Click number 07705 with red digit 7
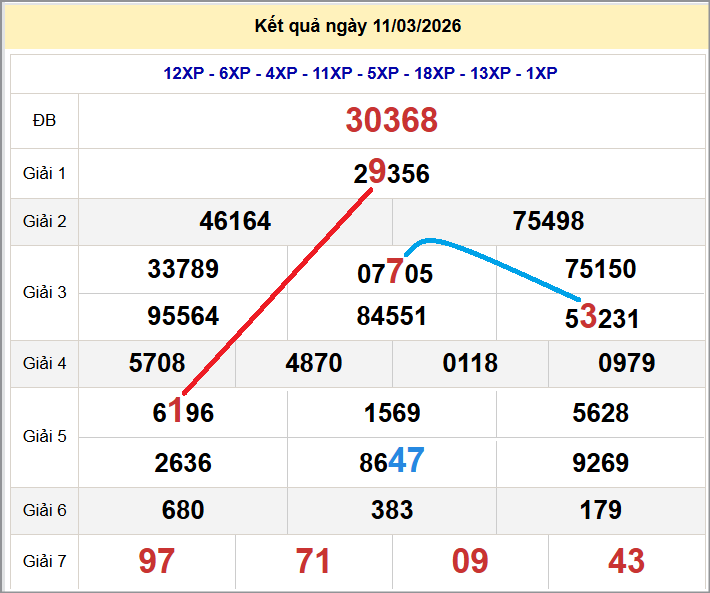710x593 pixels. pyautogui.click(x=395, y=272)
